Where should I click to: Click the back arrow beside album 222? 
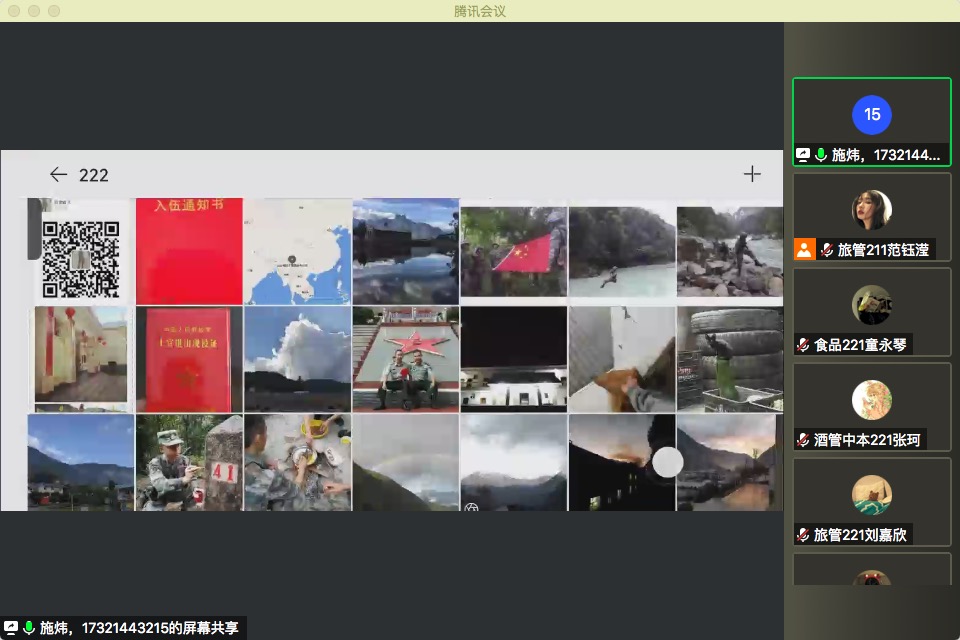click(x=58, y=174)
